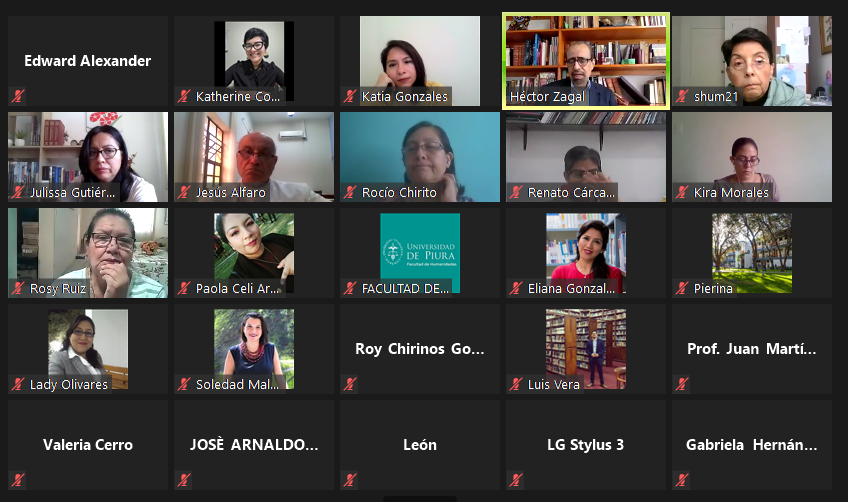
Task: Click muted mic icon next to Jesús Alfaro
Action: coord(184,192)
